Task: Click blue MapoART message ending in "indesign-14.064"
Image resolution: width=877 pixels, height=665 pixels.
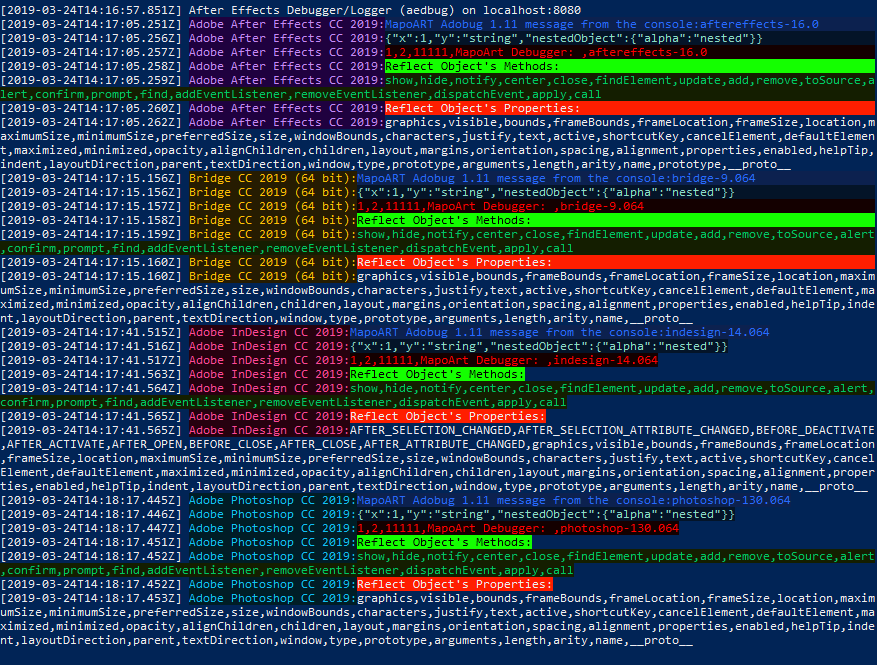Action: point(559,332)
